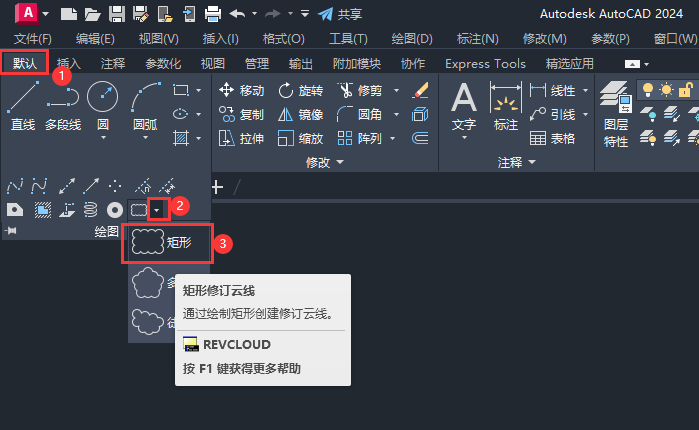Viewport: 699px width, 430px height.
Task: Expand the hatch tool dropdown
Action: [198, 139]
